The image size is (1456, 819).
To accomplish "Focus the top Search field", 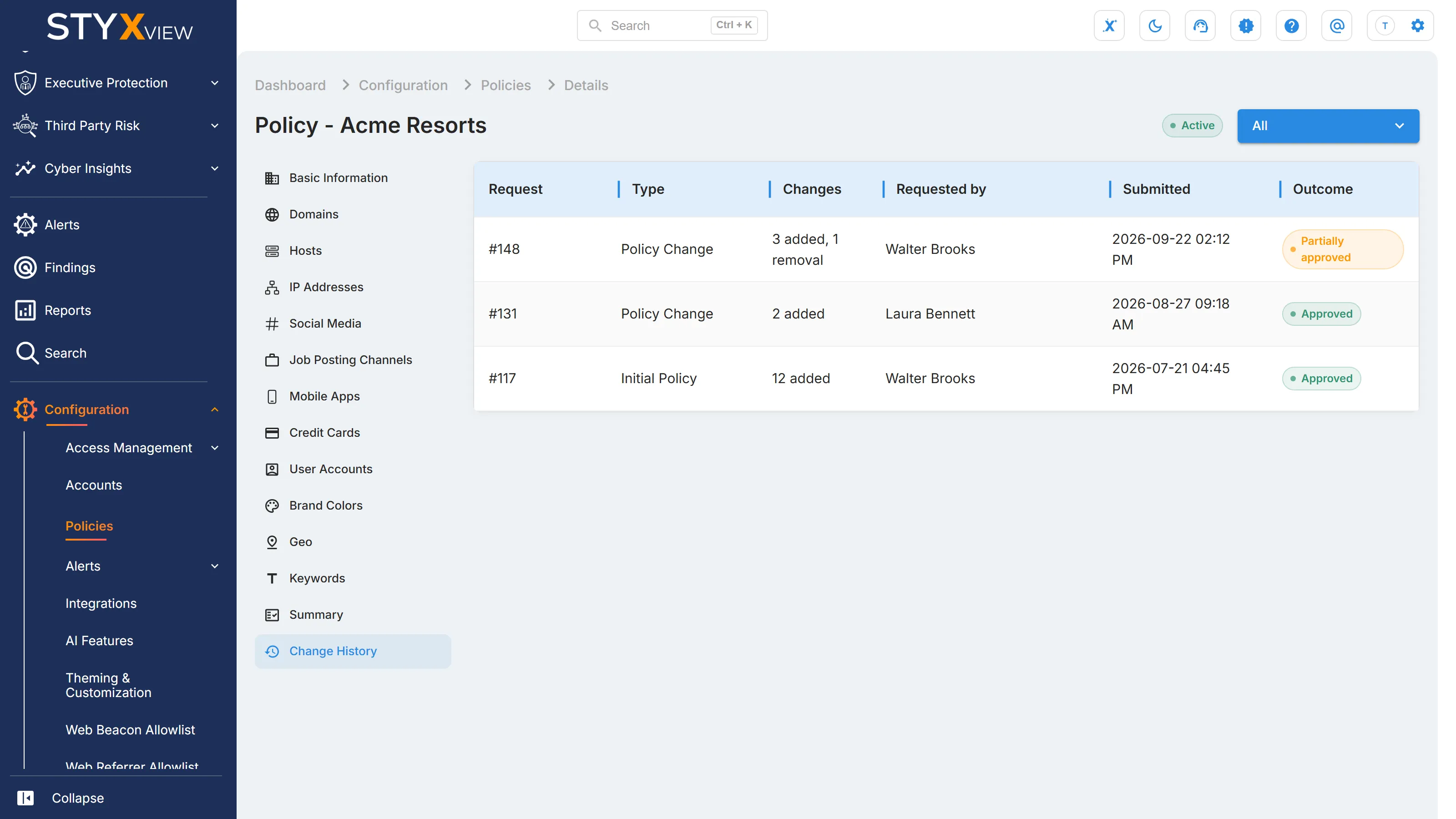I will [x=672, y=25].
